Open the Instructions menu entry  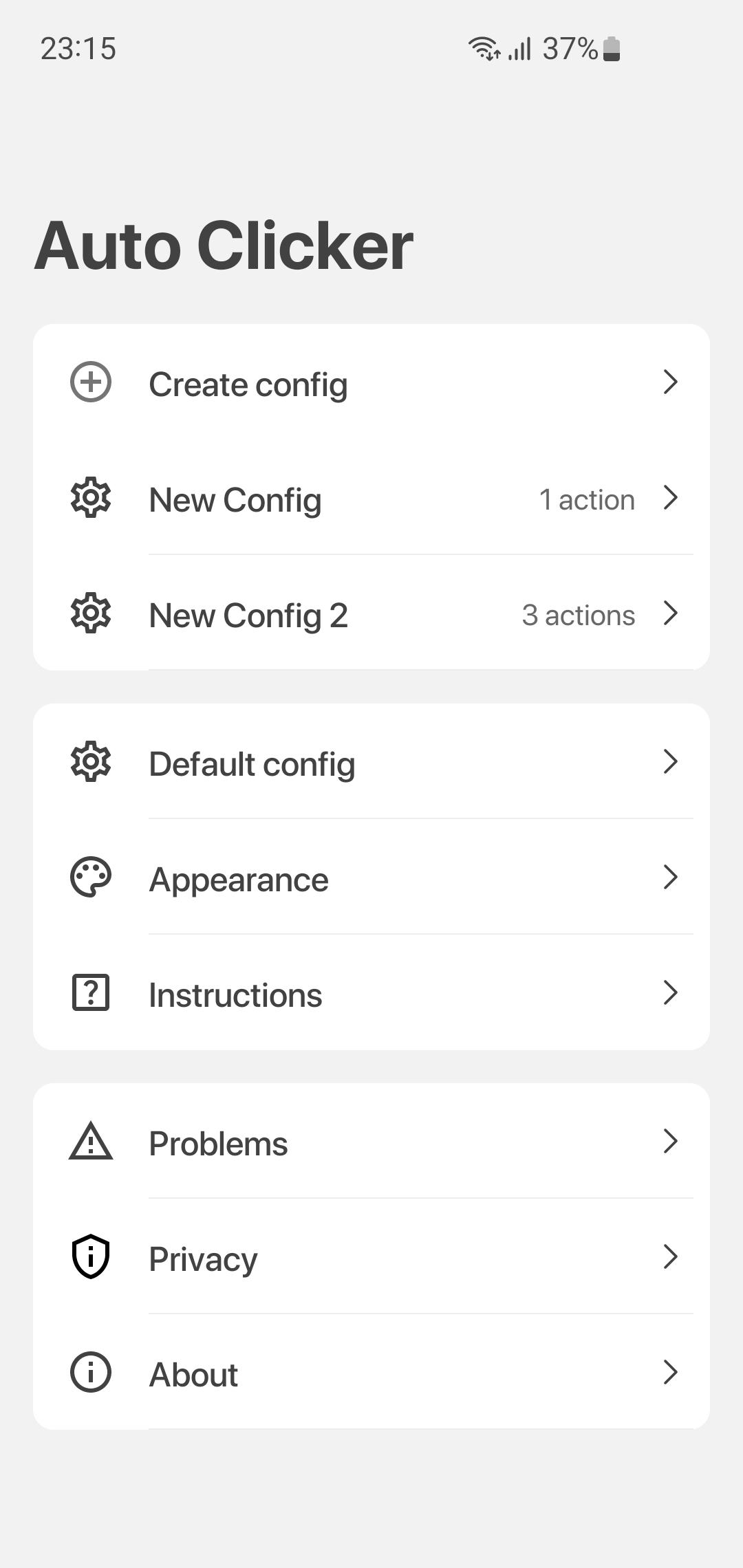(x=371, y=992)
